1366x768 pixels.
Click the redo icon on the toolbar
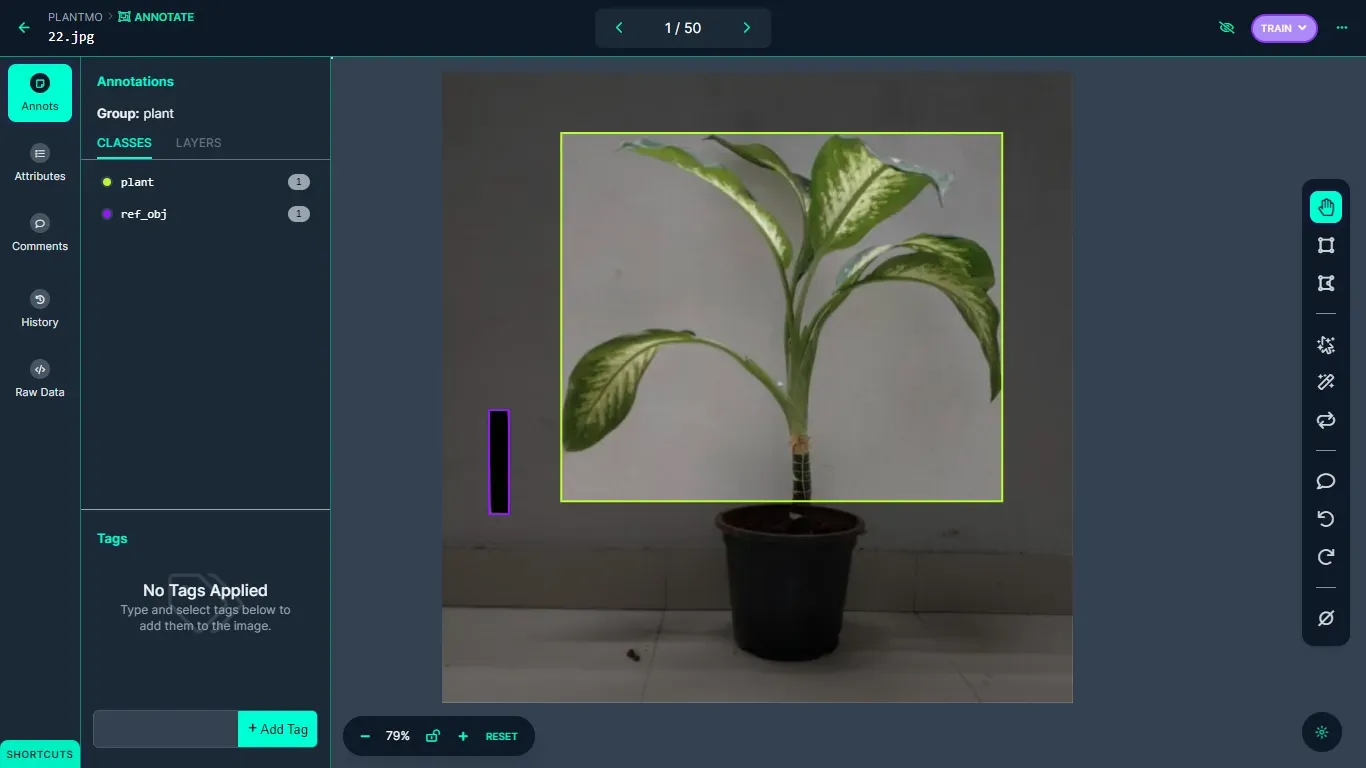point(1325,557)
